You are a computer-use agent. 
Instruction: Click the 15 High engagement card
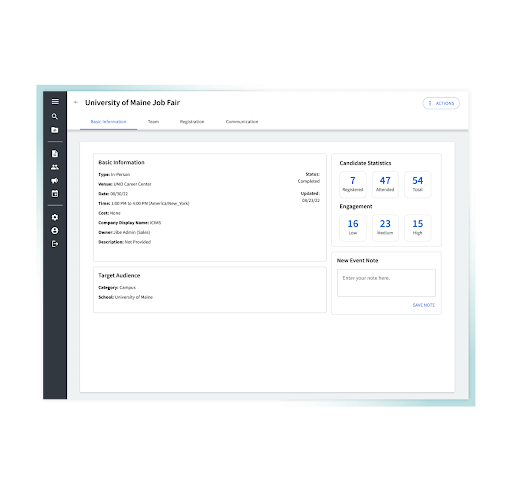pos(417,228)
